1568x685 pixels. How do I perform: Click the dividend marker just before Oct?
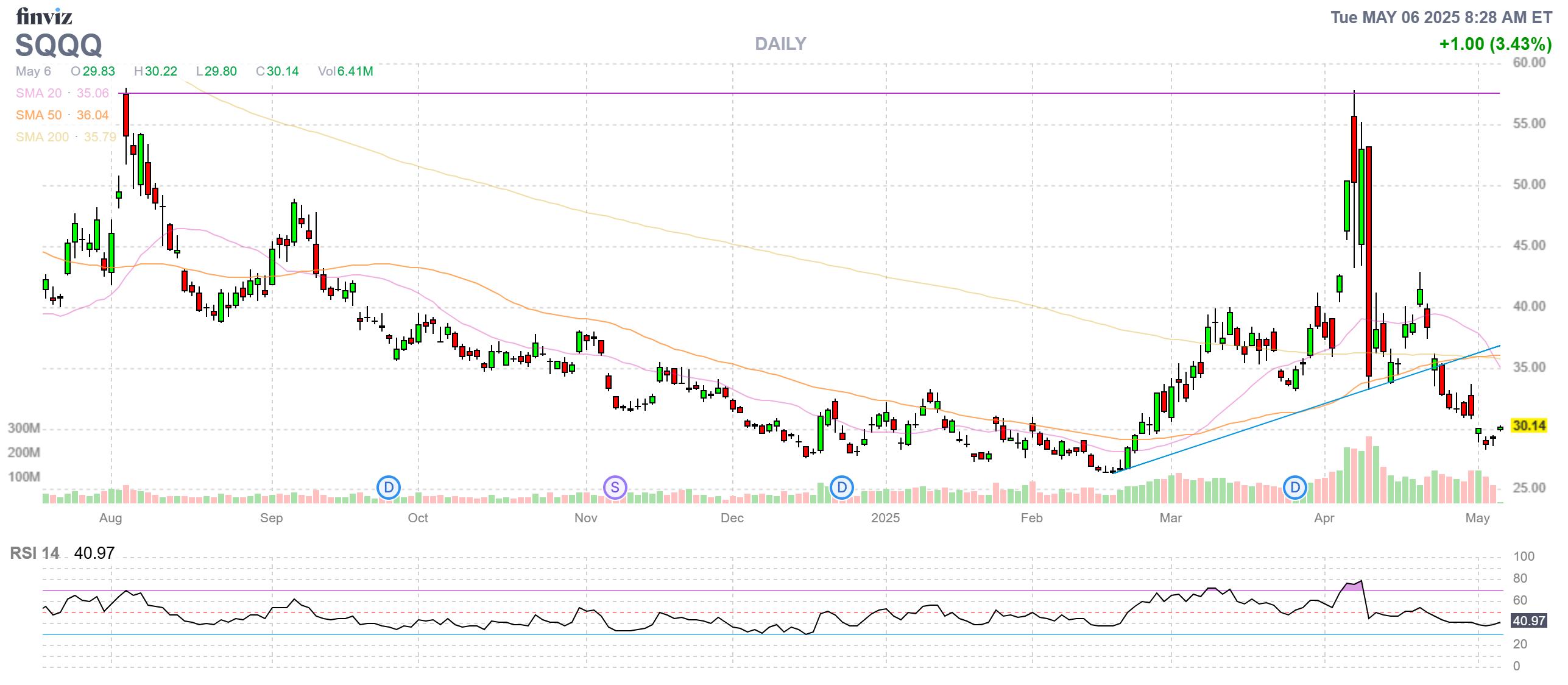[x=388, y=488]
